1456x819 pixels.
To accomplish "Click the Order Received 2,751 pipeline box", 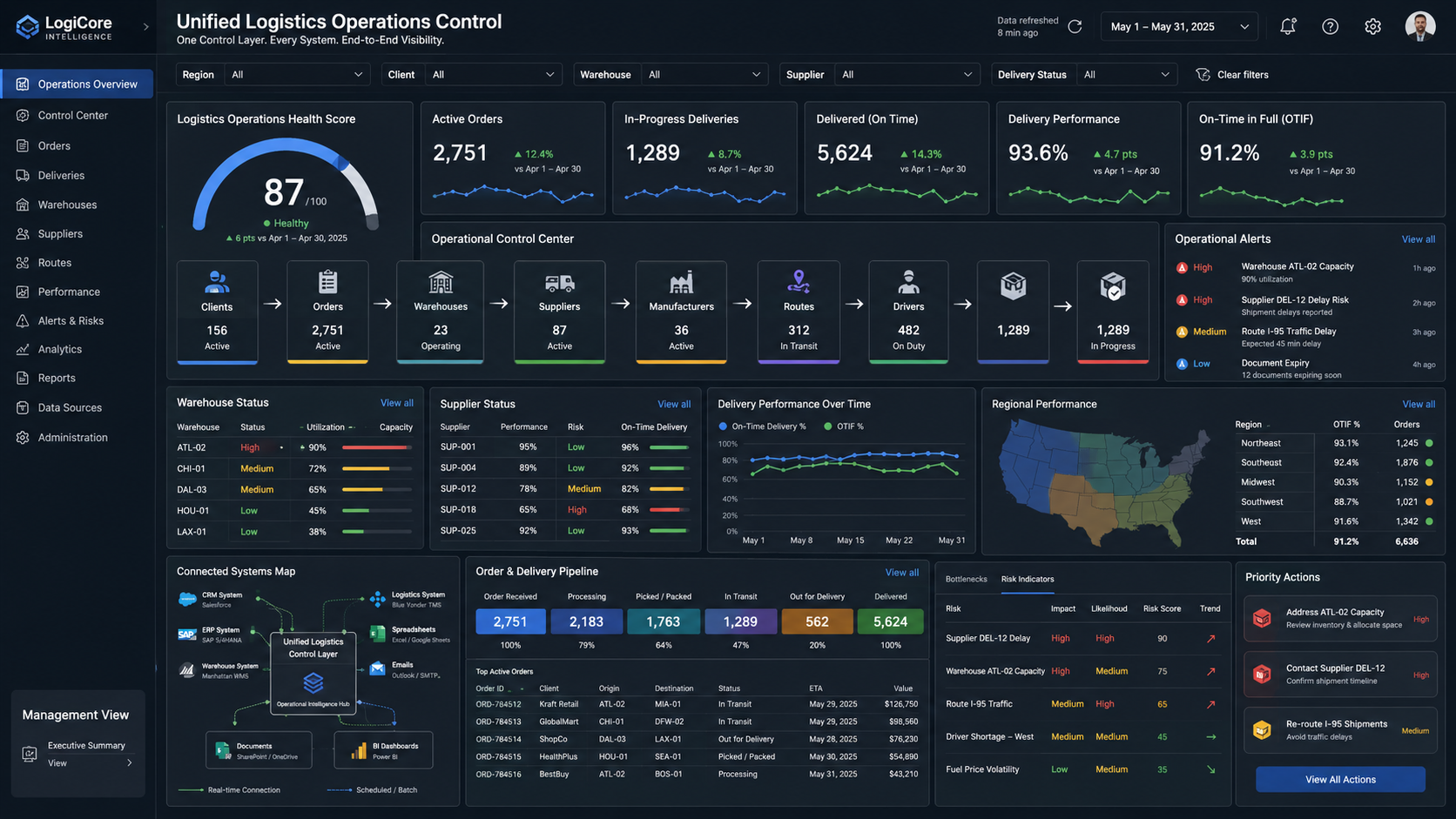I will point(510,621).
